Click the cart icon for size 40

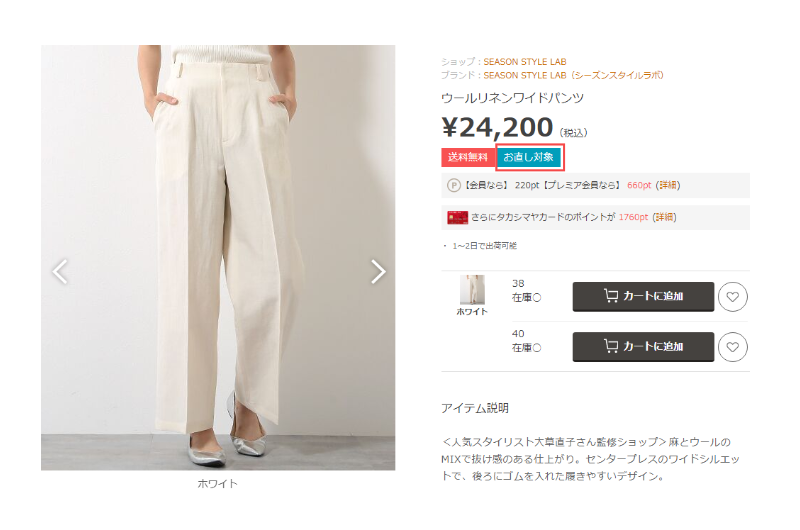pyautogui.click(x=611, y=346)
